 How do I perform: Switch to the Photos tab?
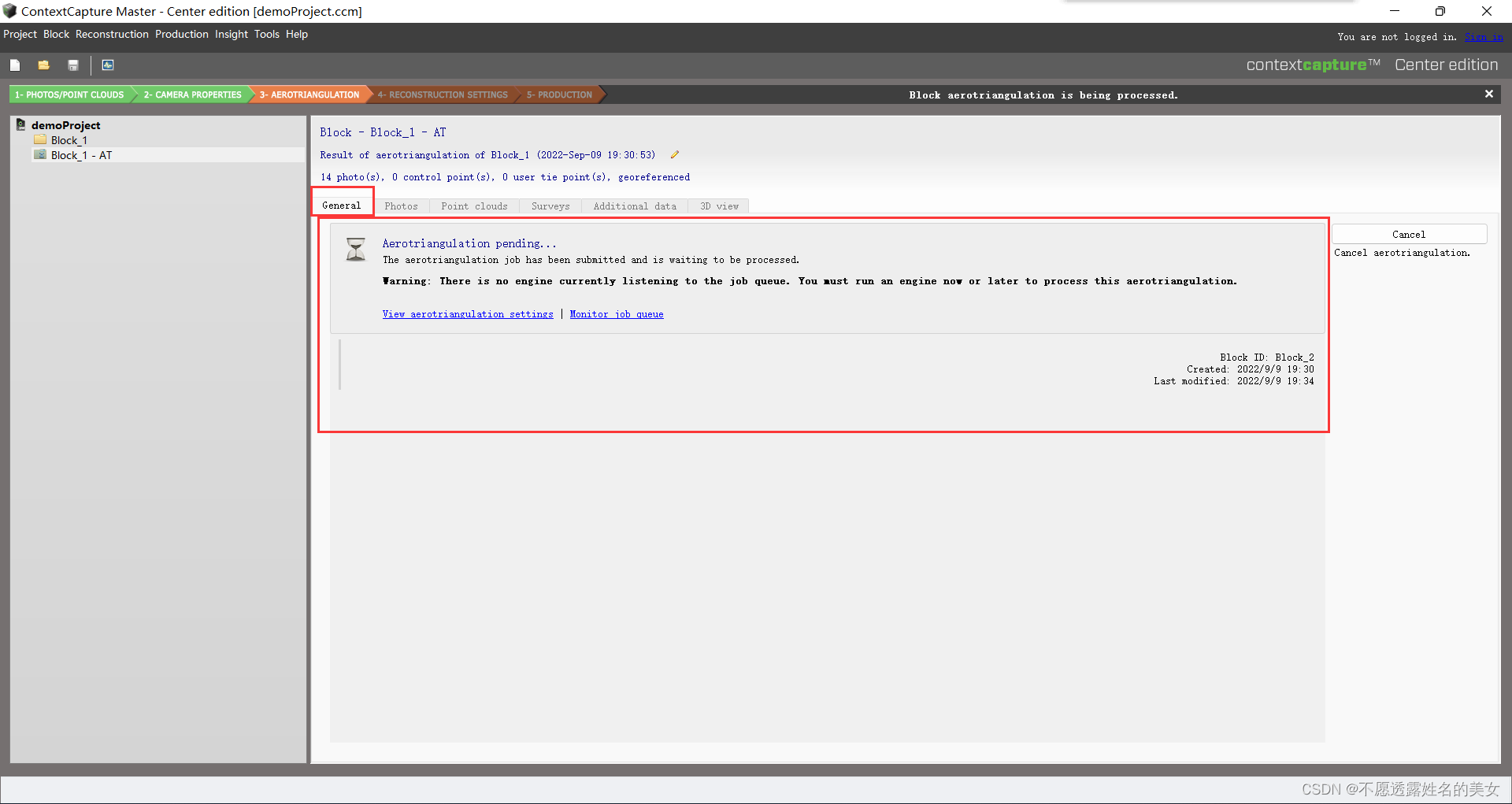pyautogui.click(x=402, y=206)
